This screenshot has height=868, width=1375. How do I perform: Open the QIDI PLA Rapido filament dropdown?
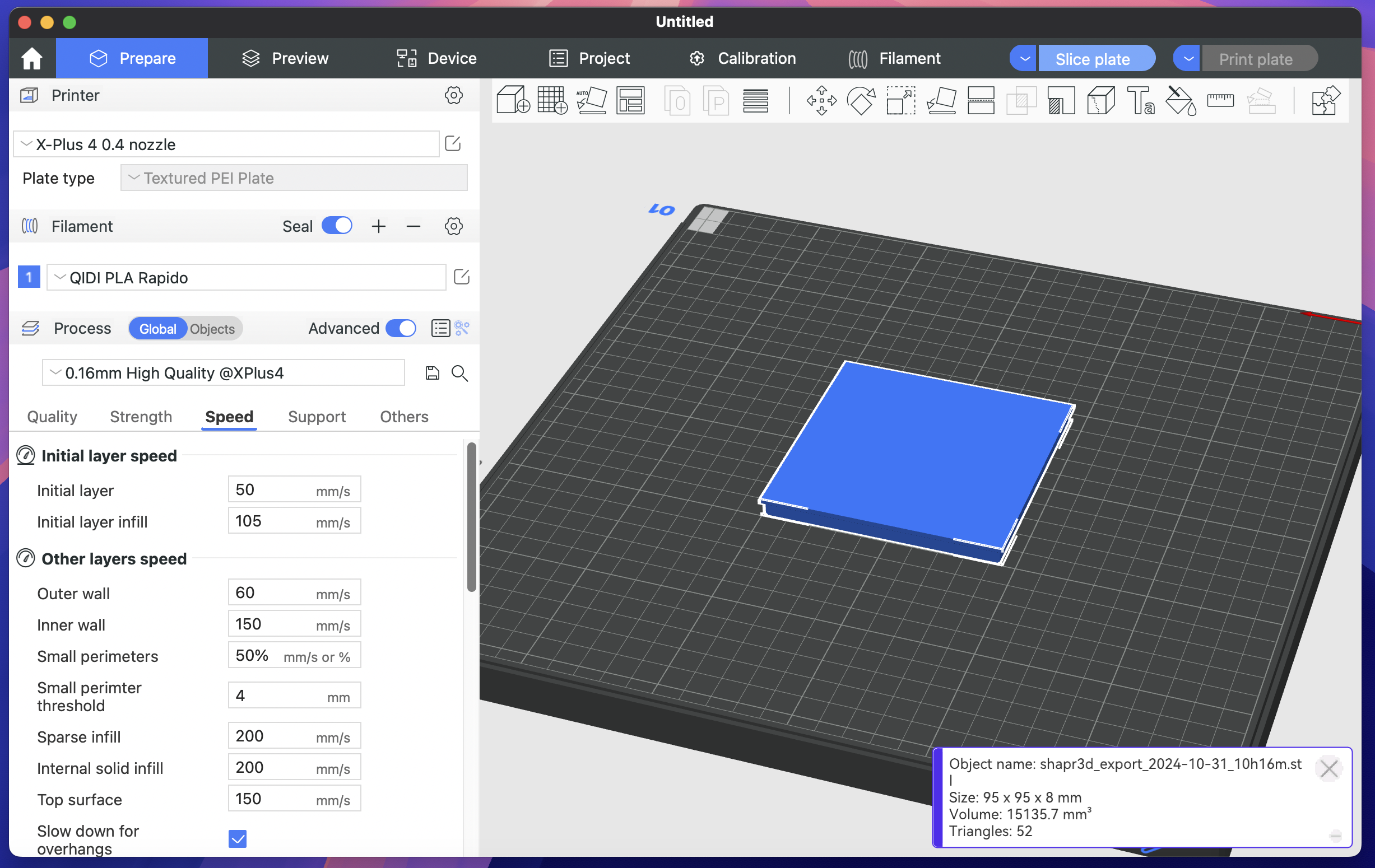pyautogui.click(x=246, y=277)
